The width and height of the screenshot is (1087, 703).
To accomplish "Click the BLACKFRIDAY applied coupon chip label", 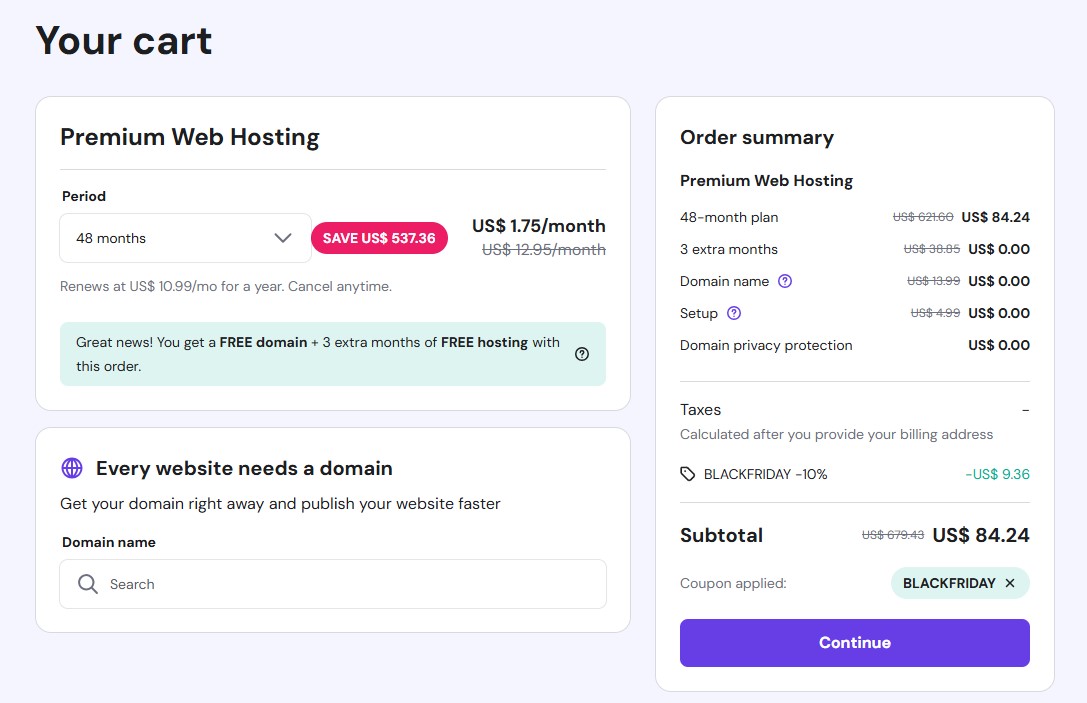I will pos(949,583).
